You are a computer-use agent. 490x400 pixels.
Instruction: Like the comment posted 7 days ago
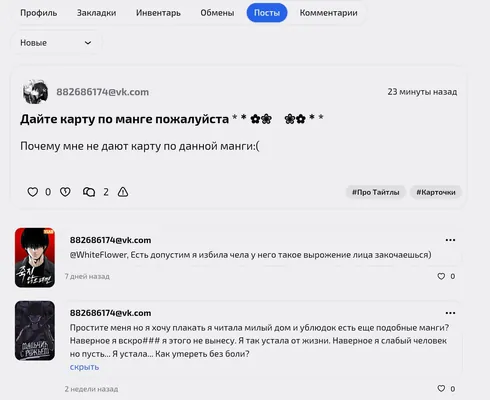[x=441, y=276]
